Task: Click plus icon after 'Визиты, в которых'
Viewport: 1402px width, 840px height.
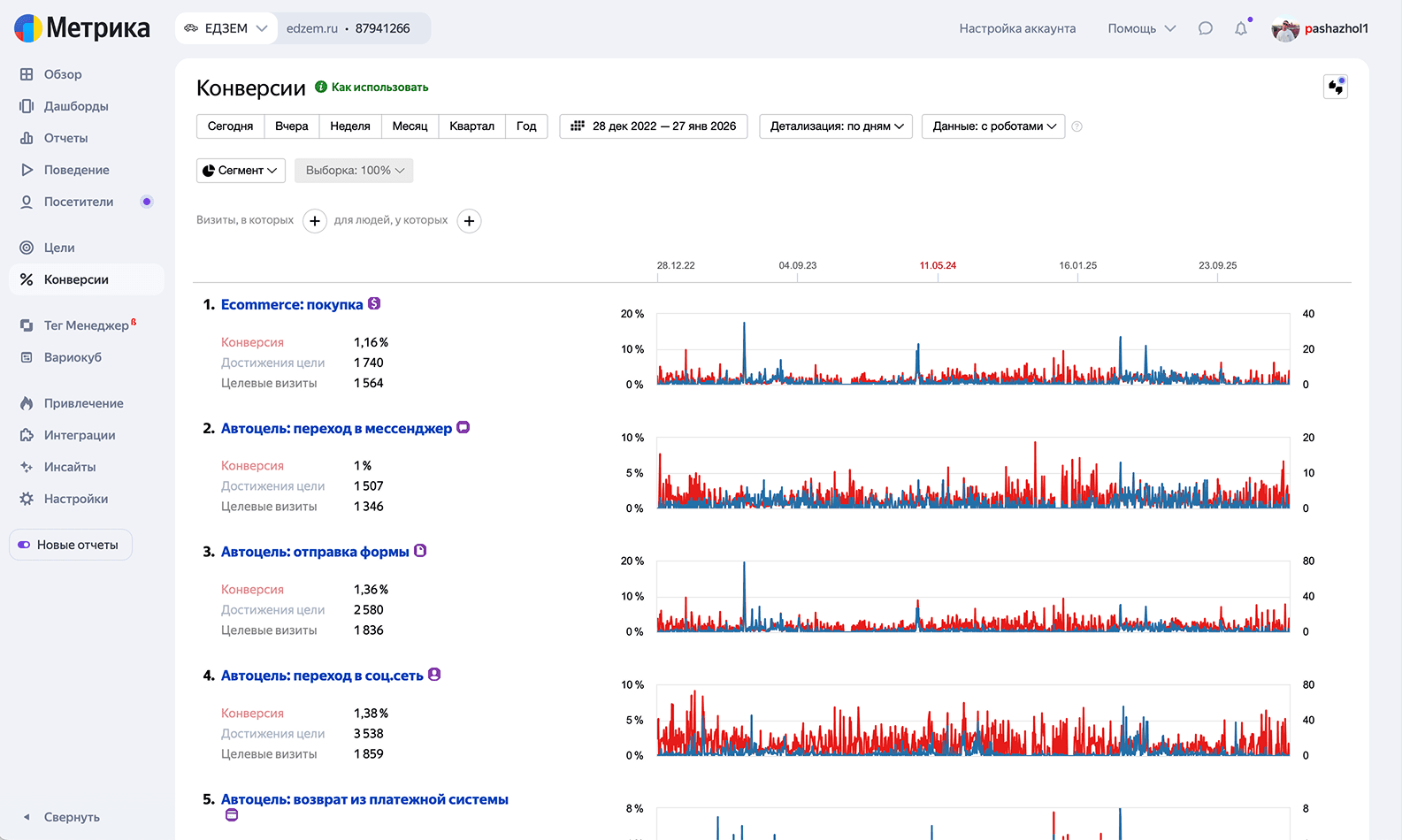Action: coord(315,221)
